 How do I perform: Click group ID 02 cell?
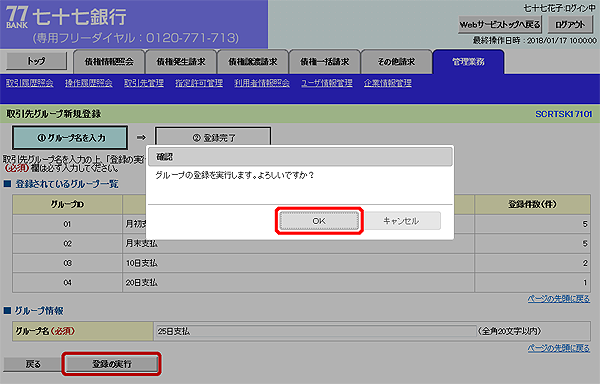(x=67, y=244)
